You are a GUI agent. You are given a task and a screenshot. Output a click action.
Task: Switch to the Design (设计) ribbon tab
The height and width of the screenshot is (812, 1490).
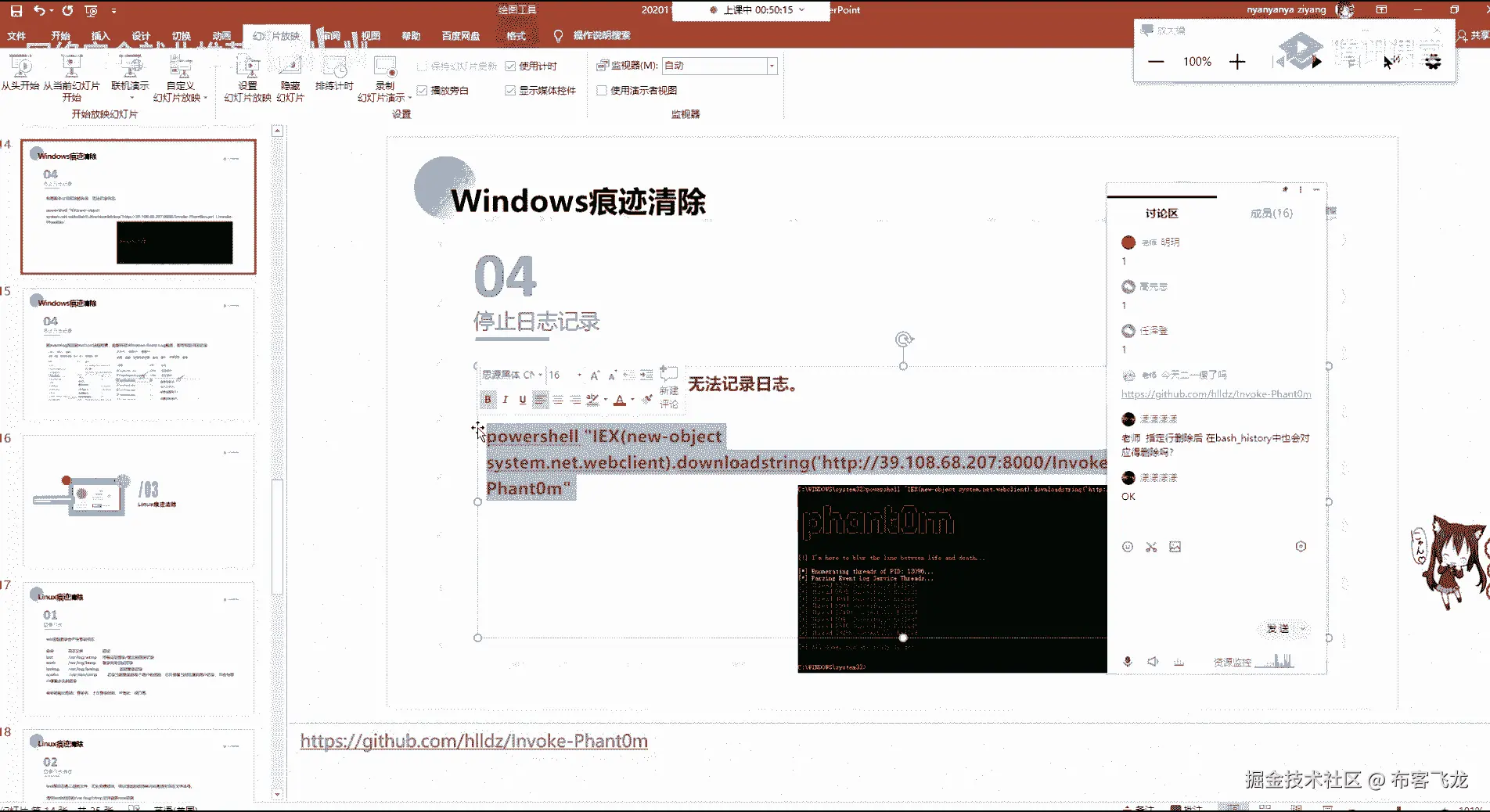pos(141,36)
